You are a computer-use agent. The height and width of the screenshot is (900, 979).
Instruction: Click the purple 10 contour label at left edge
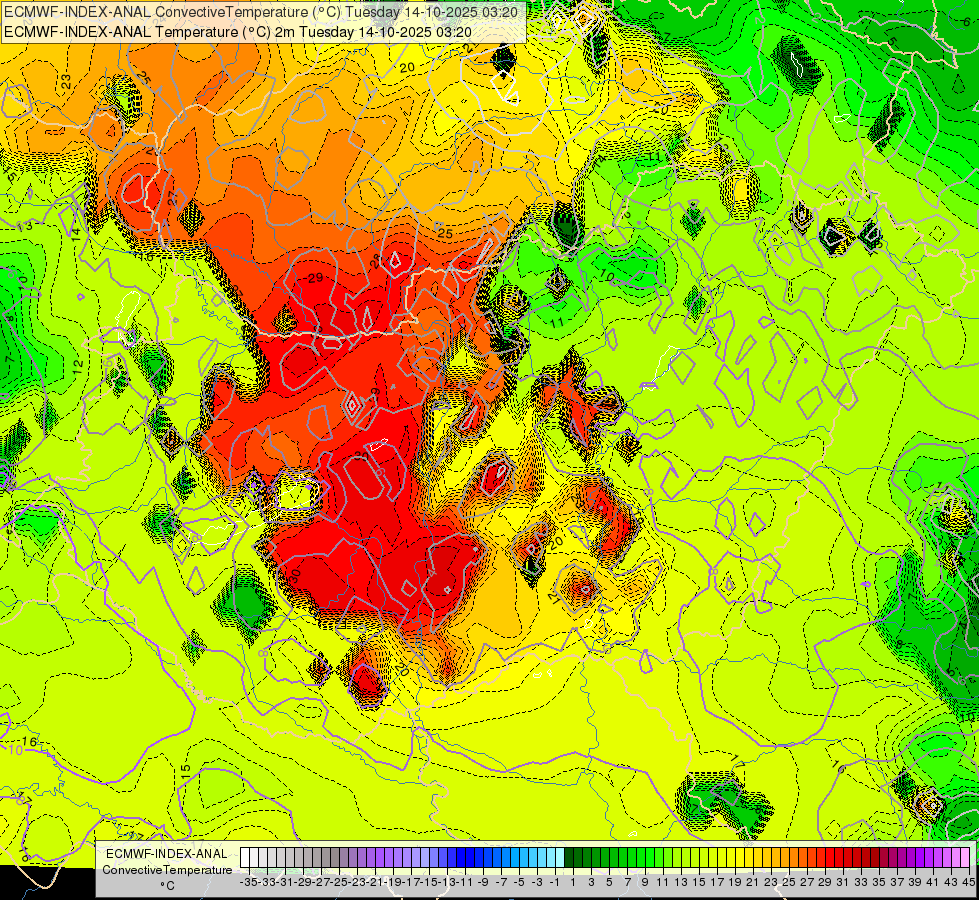click(x=15, y=749)
